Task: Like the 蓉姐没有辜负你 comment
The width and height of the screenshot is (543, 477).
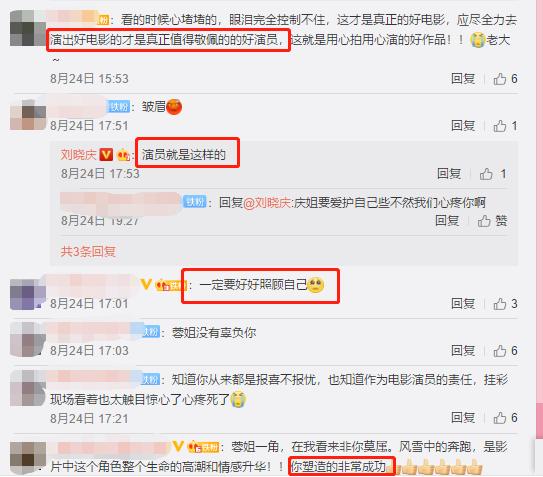Action: click(505, 351)
